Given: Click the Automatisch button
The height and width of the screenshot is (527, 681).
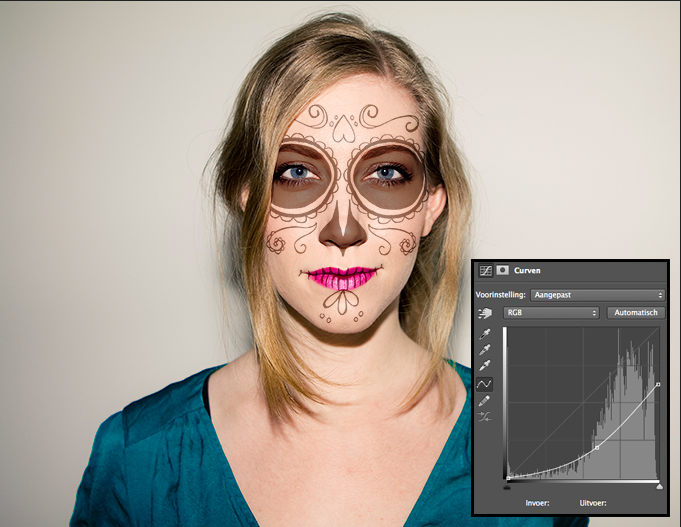Looking at the screenshot, I should click(636, 313).
